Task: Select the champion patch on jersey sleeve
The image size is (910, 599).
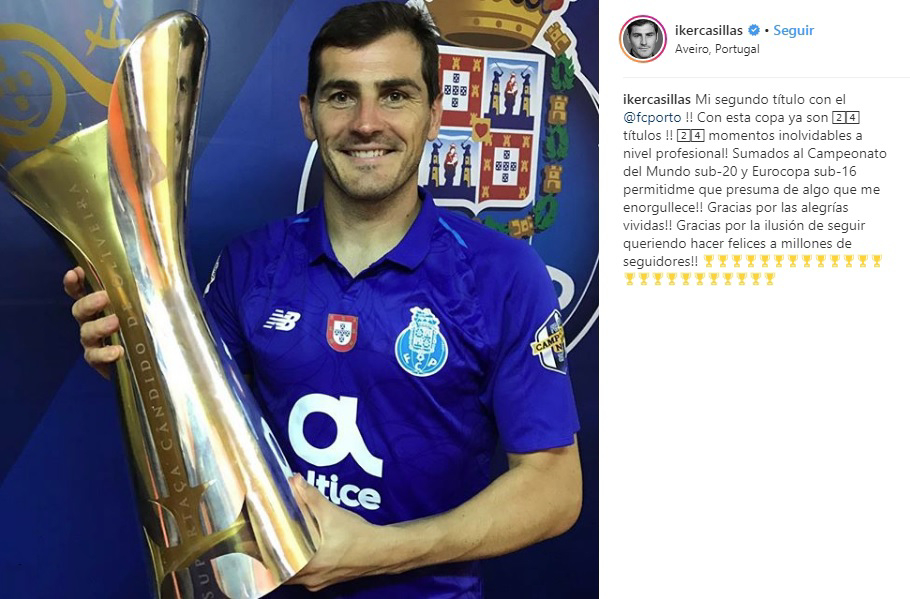Action: tap(550, 342)
